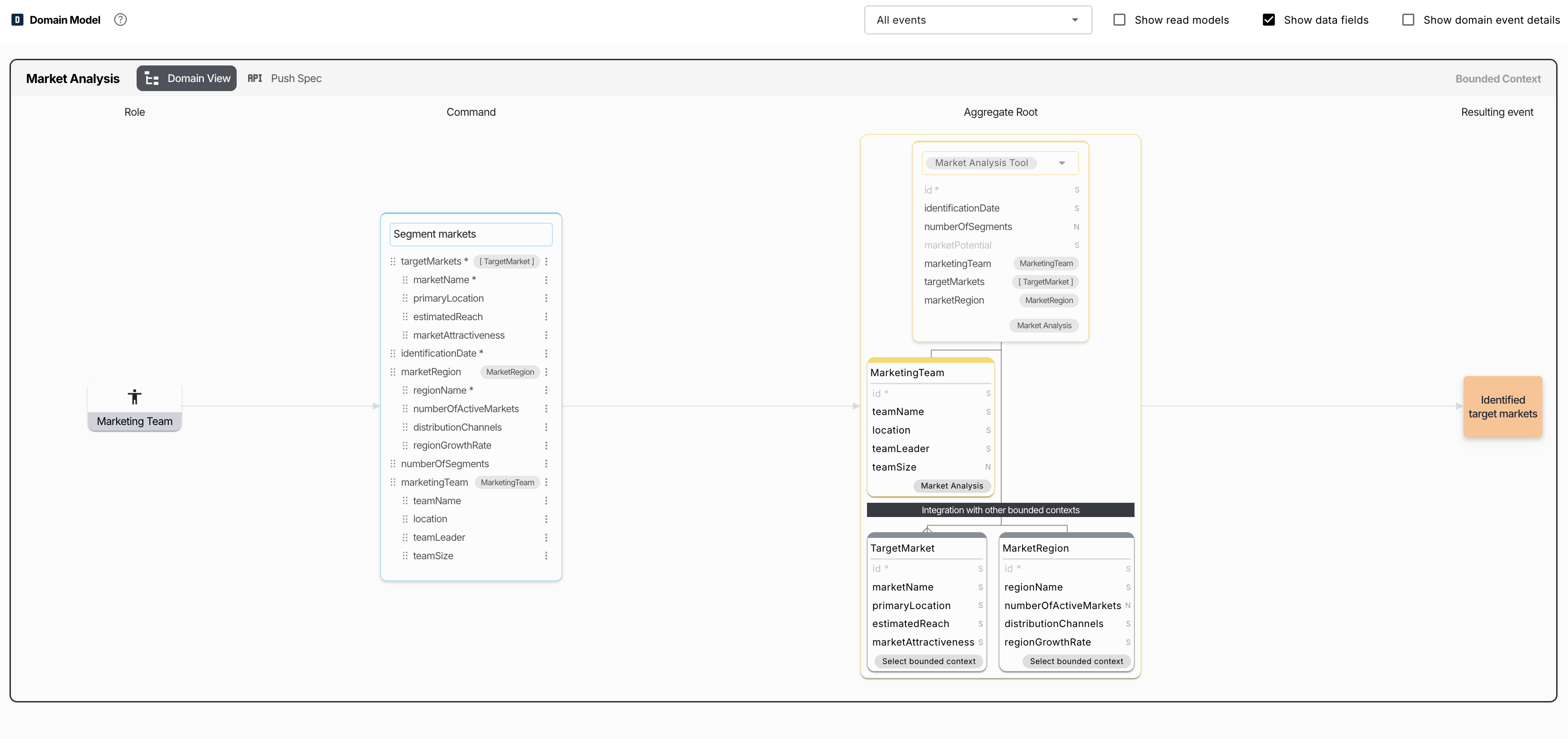Grab the drag handle of regionName field
Screen dimensions: 1568x739
point(405,390)
